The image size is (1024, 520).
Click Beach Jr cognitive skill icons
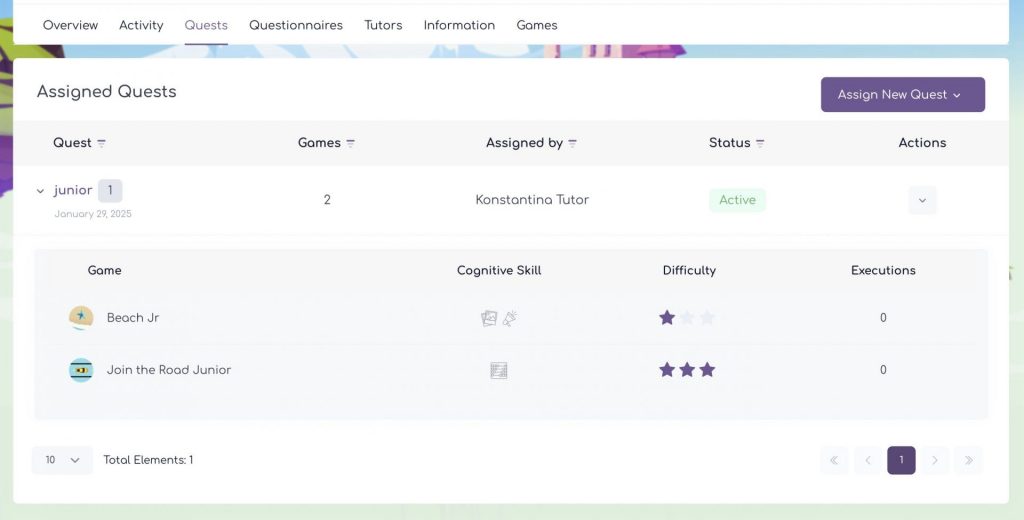(499, 318)
